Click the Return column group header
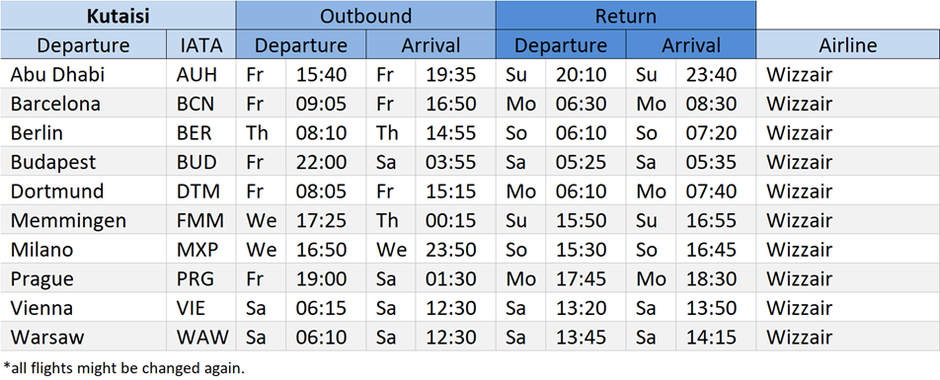Image resolution: width=940 pixels, height=380 pixels. [x=626, y=16]
